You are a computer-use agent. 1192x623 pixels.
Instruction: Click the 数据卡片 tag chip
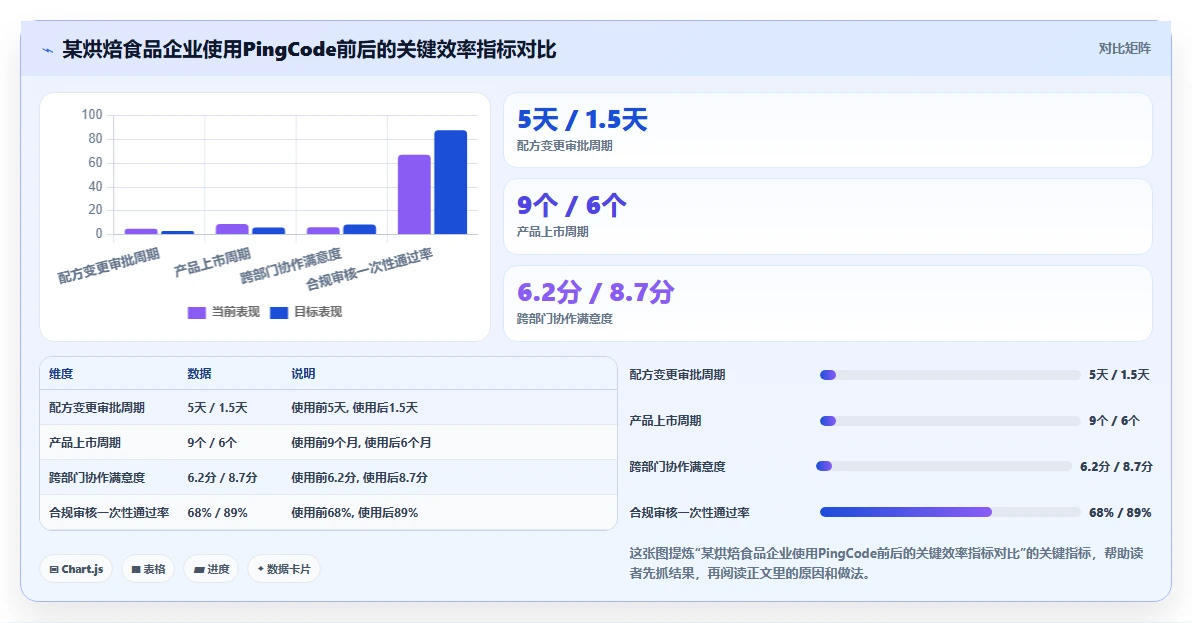pyautogui.click(x=284, y=569)
